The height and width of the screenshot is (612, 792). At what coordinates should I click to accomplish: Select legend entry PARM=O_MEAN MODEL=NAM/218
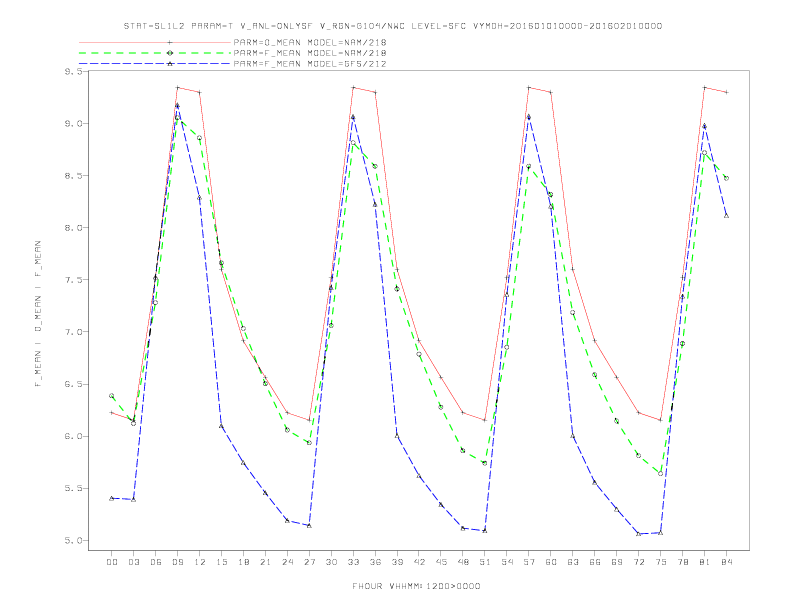coord(310,42)
